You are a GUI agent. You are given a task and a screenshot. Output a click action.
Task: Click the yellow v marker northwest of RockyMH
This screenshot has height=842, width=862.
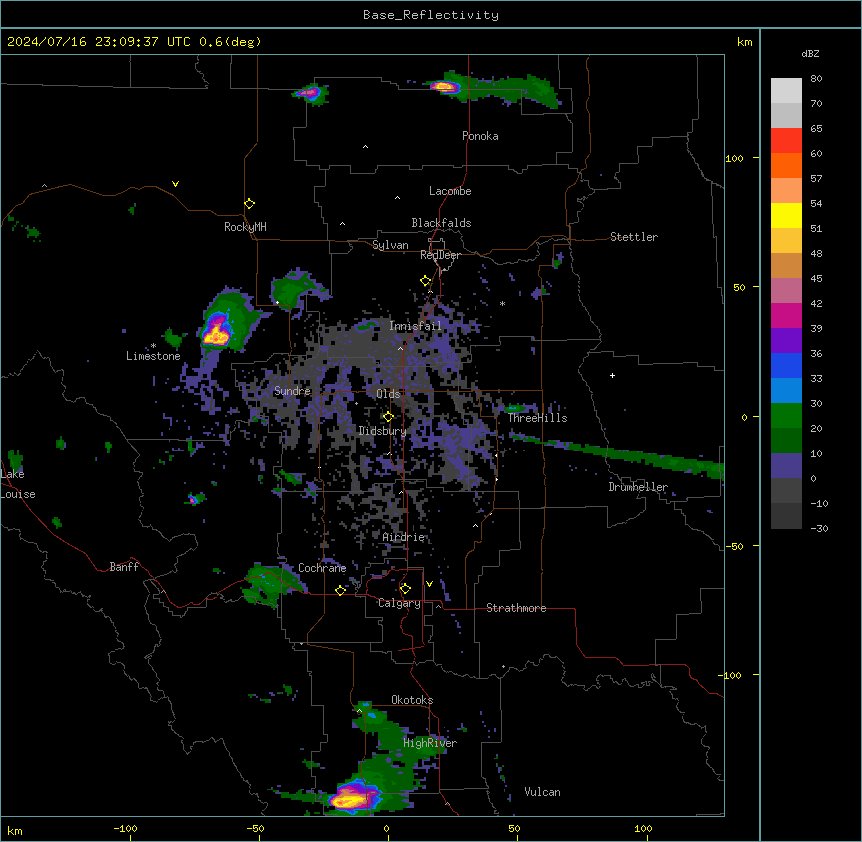[x=175, y=184]
